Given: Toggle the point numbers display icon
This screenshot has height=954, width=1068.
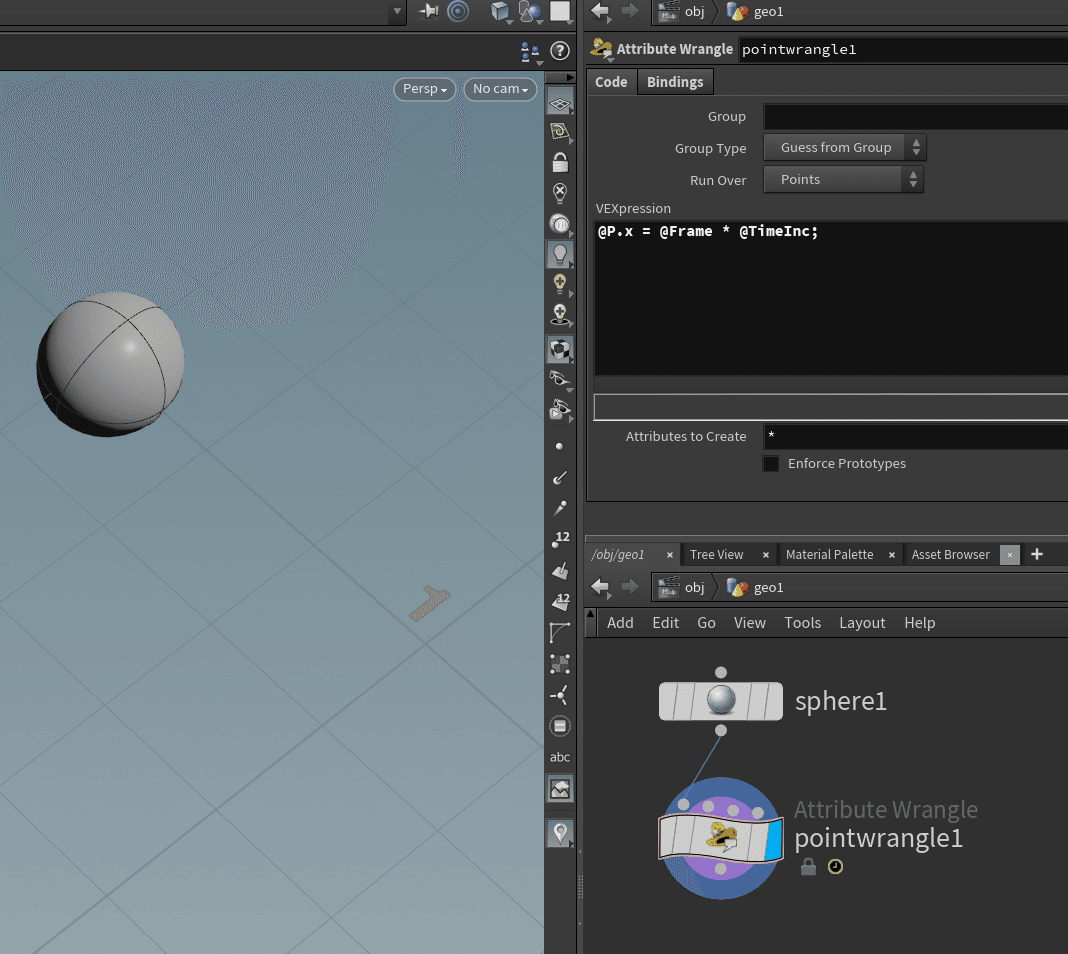Looking at the screenshot, I should point(560,541).
